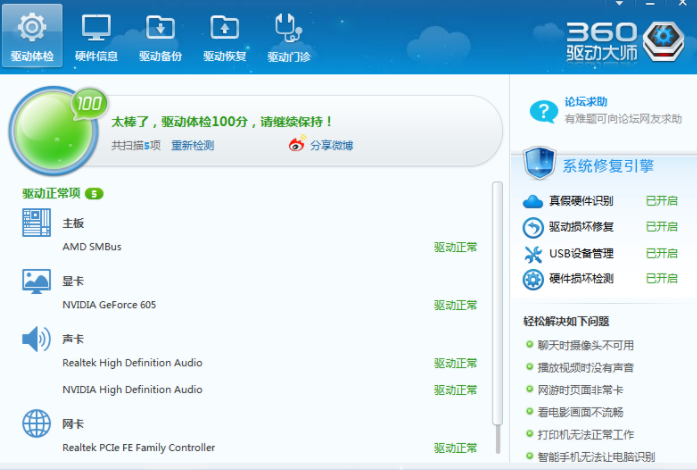Click the 论坛求助 question mark icon

[x=543, y=111]
